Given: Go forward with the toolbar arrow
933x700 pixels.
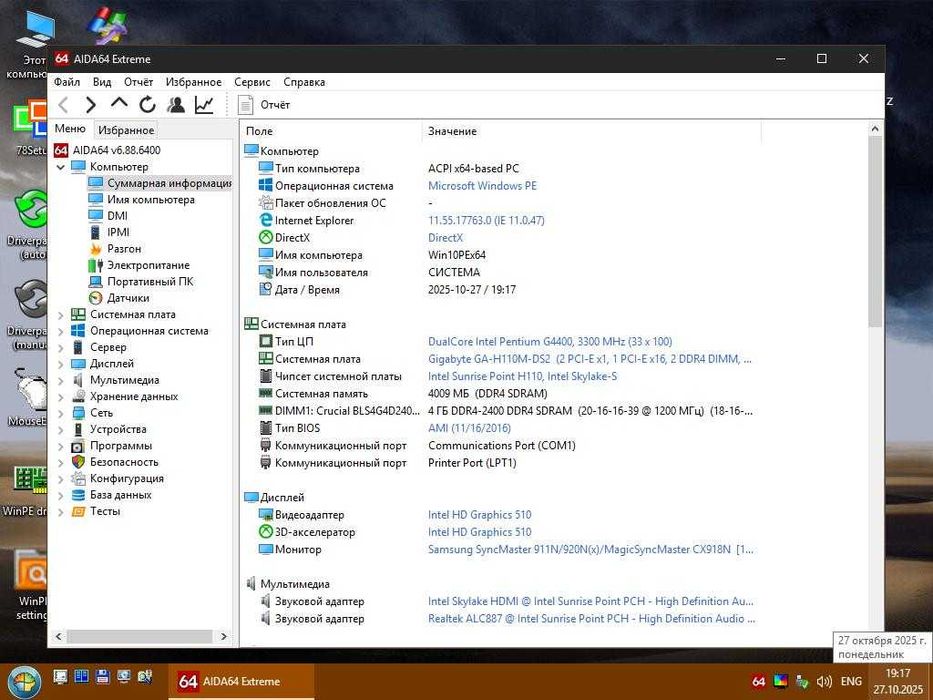Looking at the screenshot, I should [90, 105].
